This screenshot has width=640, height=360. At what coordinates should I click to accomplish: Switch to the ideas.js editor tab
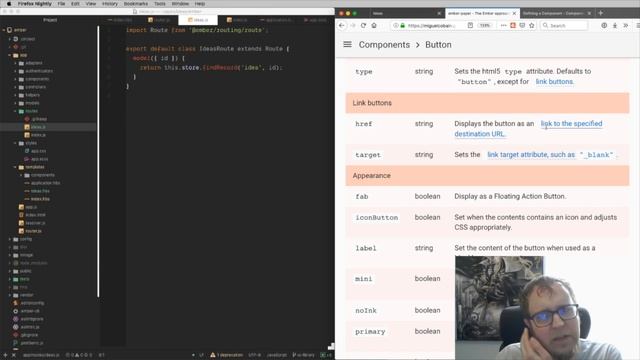pyautogui.click(x=198, y=20)
